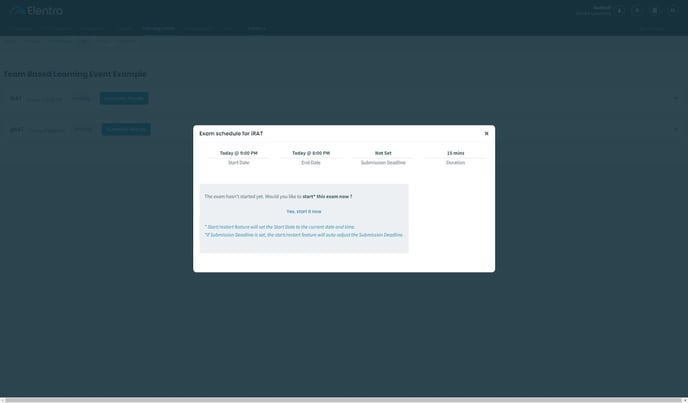Click the rightmost circular icon in header
688x403 pixels.
pos(673,10)
